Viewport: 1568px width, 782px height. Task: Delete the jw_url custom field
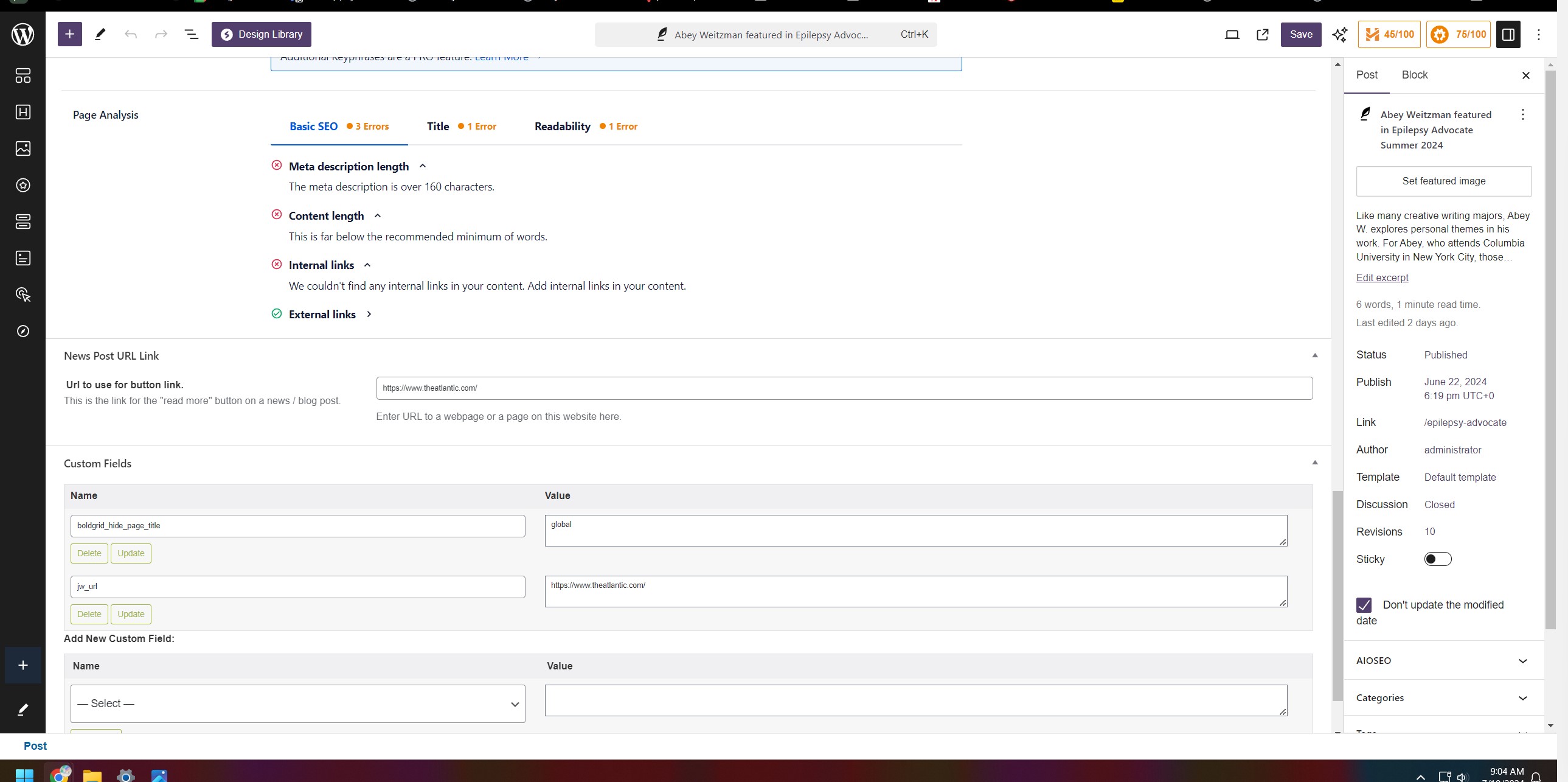click(89, 615)
